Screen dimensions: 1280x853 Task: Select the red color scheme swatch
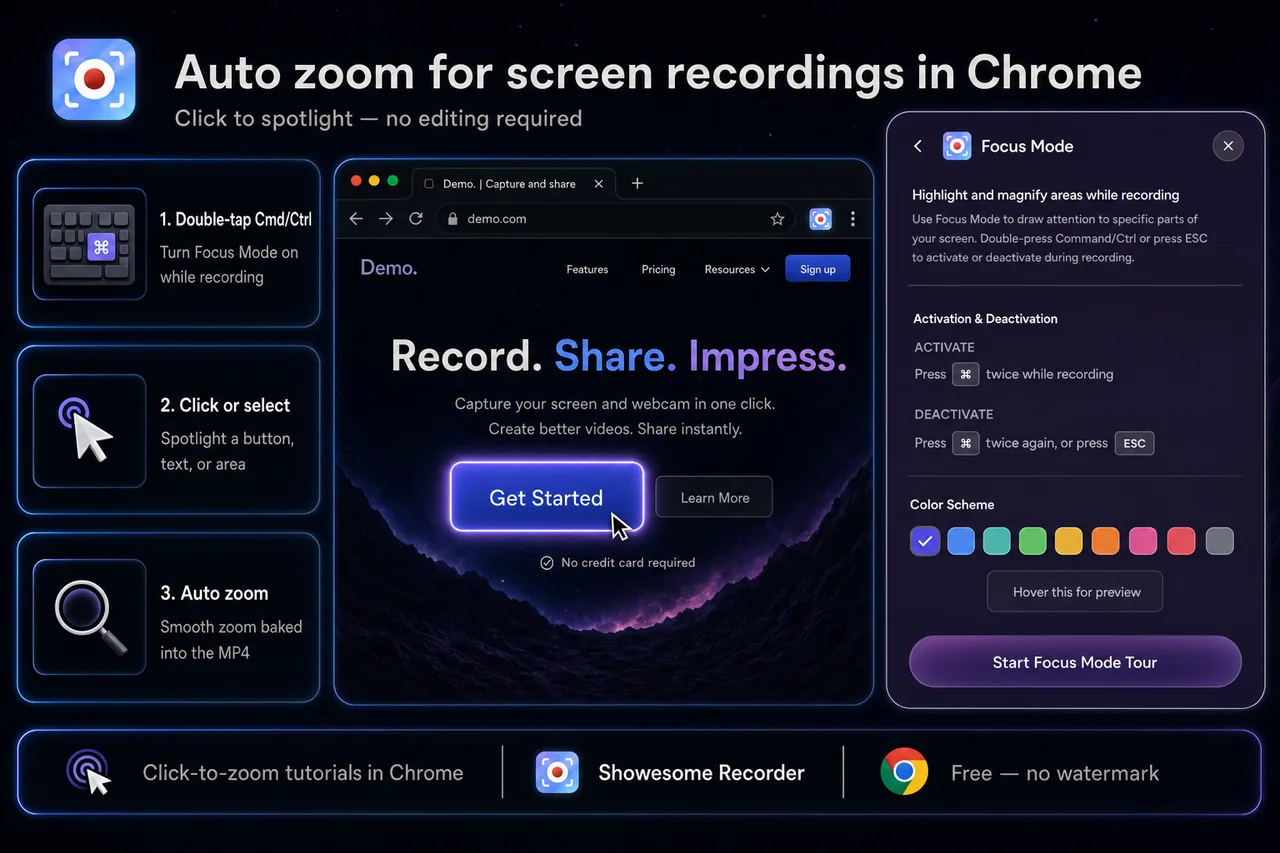pos(1181,541)
